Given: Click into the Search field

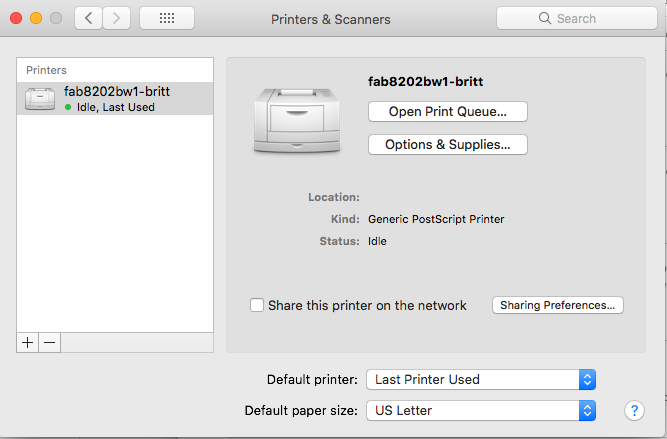Looking at the screenshot, I should point(577,18).
